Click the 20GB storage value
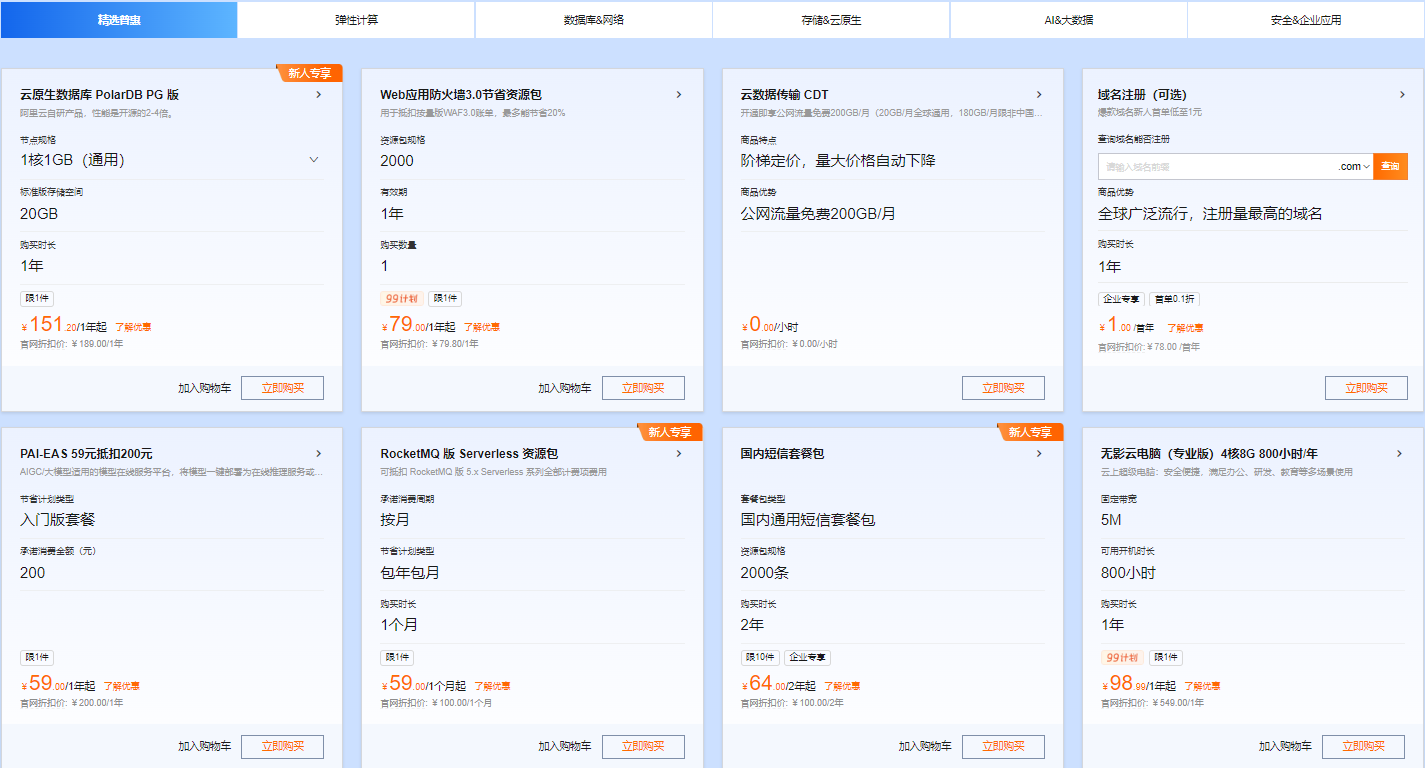 pos(39,214)
